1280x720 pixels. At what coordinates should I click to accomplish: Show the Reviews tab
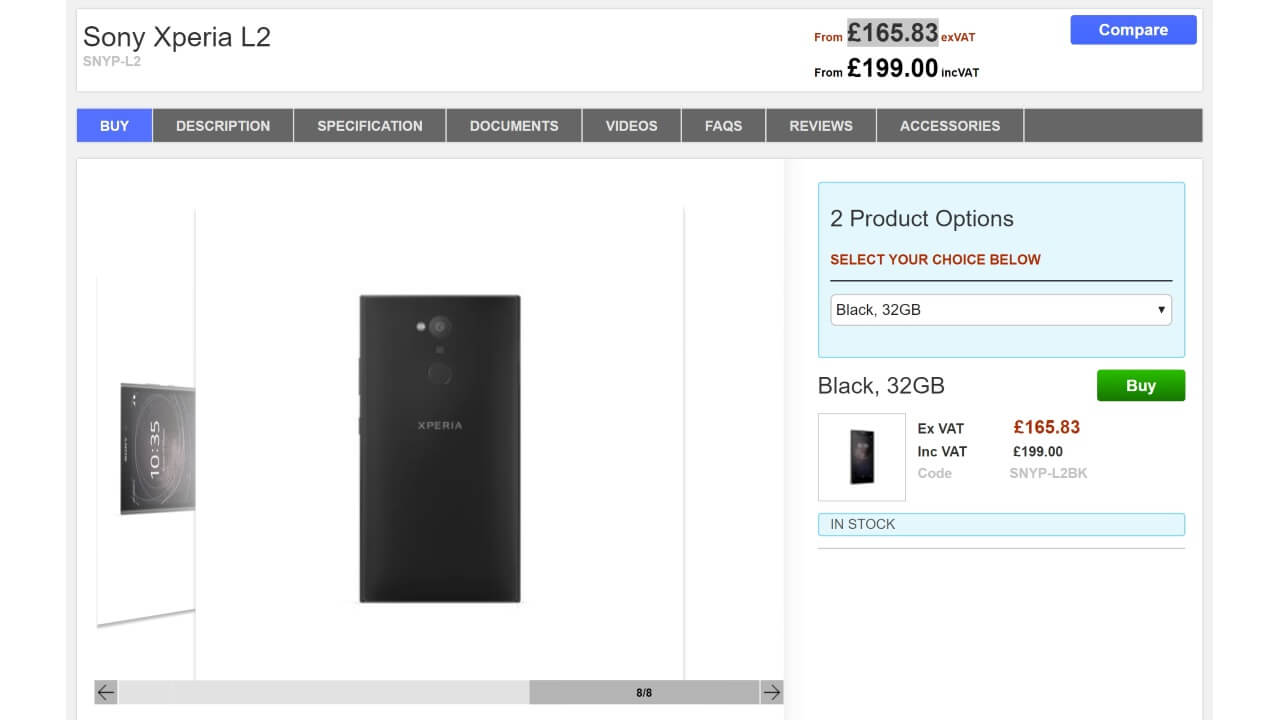(x=821, y=126)
